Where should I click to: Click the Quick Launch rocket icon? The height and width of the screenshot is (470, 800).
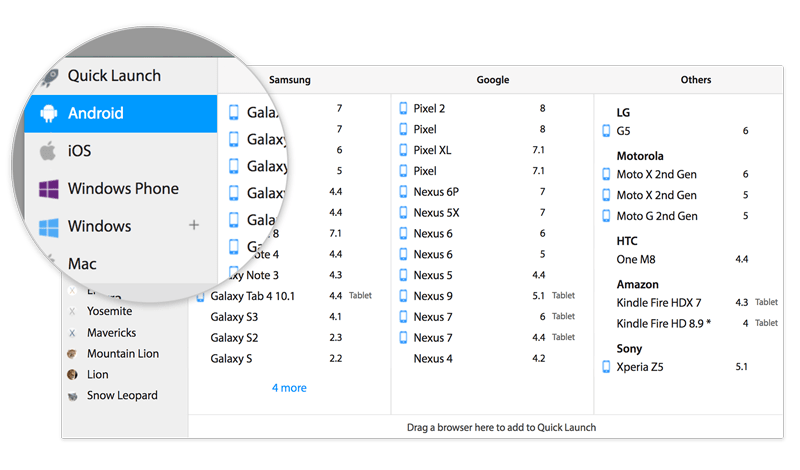[48, 77]
